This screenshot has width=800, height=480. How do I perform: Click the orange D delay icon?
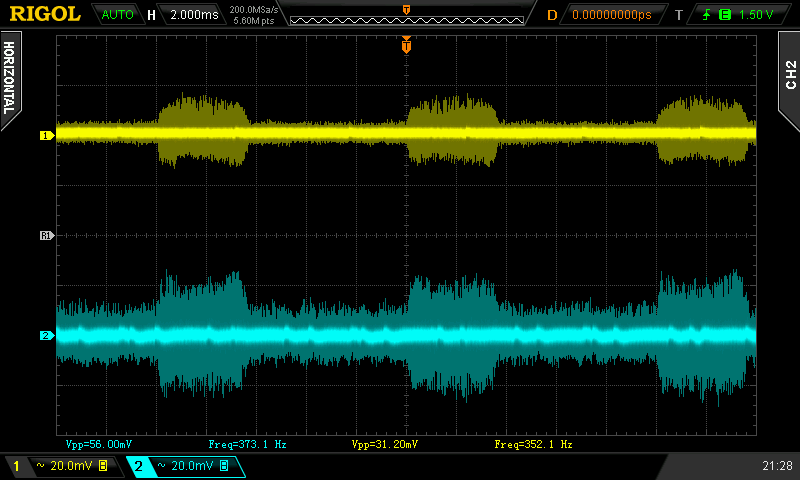pyautogui.click(x=552, y=15)
